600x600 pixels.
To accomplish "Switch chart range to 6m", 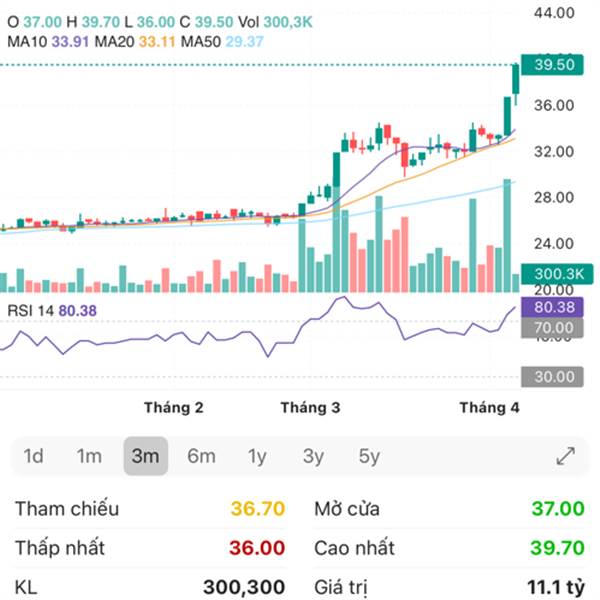I will coord(201,456).
